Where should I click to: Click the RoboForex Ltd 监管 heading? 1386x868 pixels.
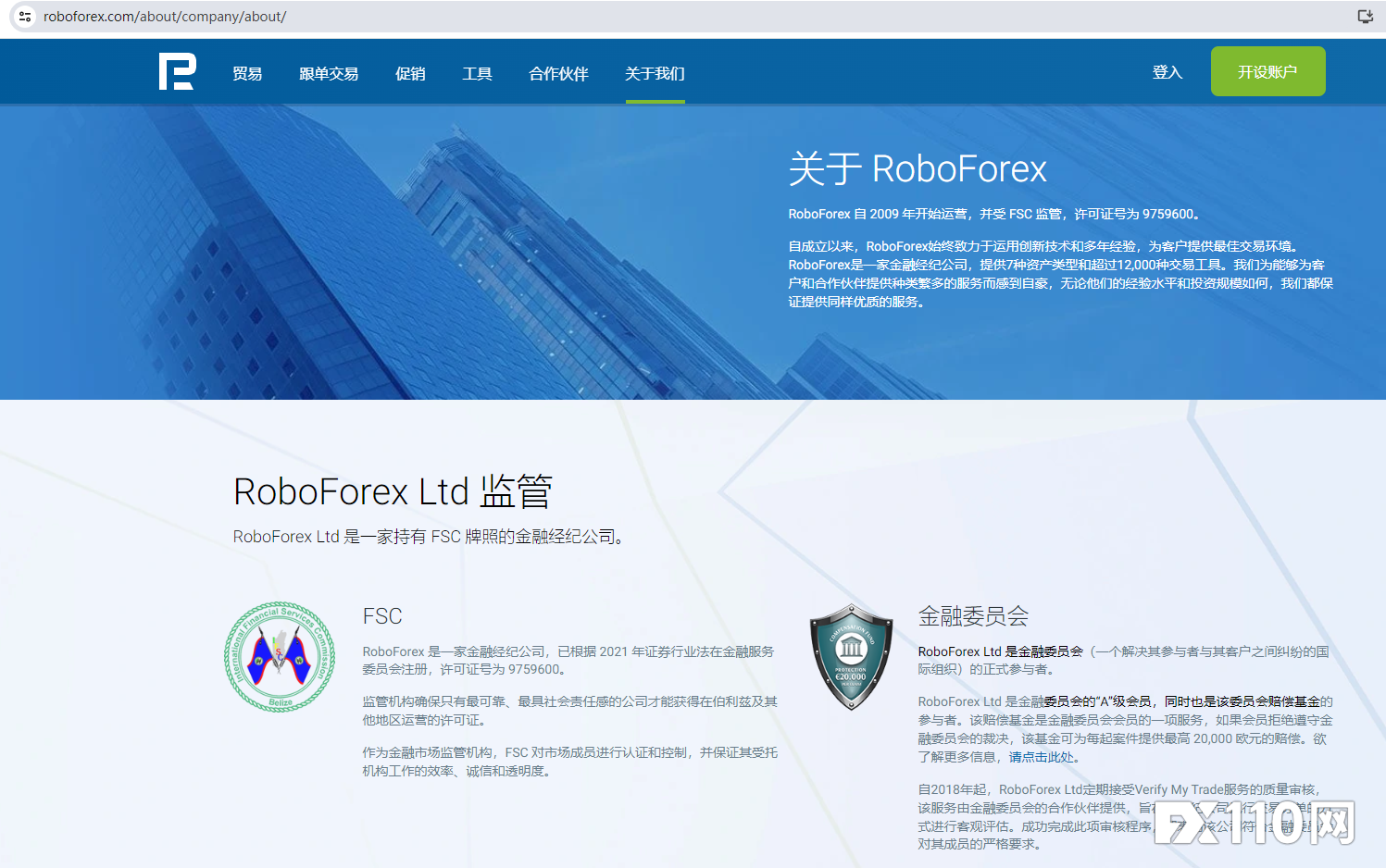tap(393, 491)
